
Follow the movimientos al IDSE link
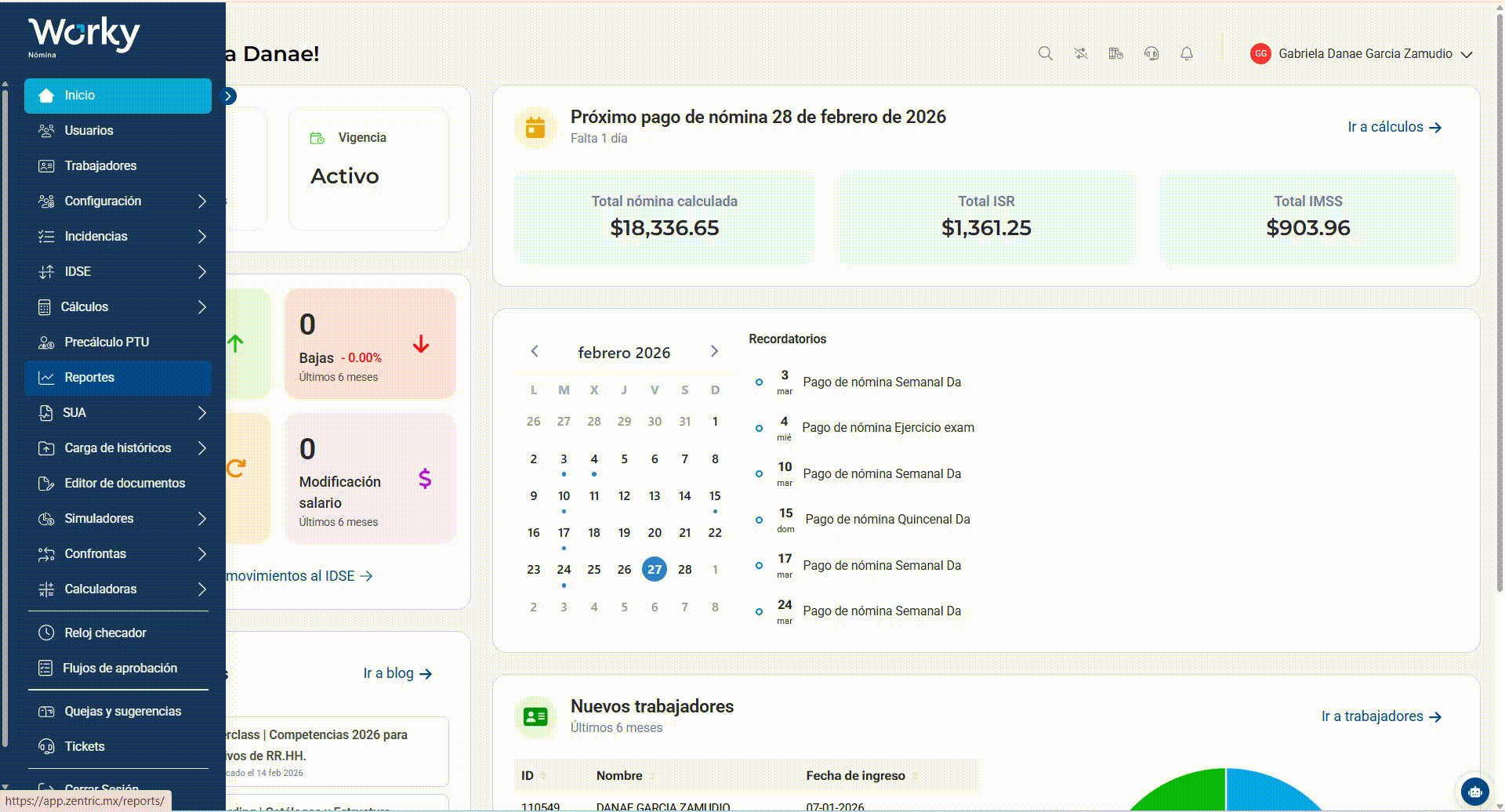coord(299,576)
